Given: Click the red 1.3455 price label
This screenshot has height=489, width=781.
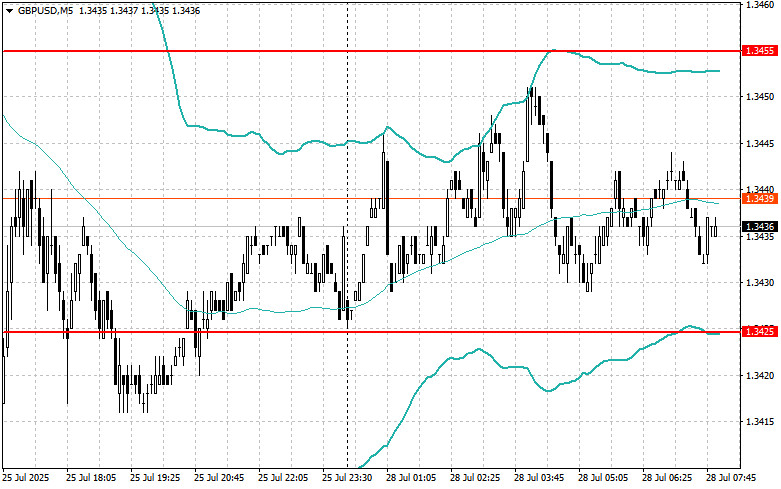Looking at the screenshot, I should (x=760, y=51).
